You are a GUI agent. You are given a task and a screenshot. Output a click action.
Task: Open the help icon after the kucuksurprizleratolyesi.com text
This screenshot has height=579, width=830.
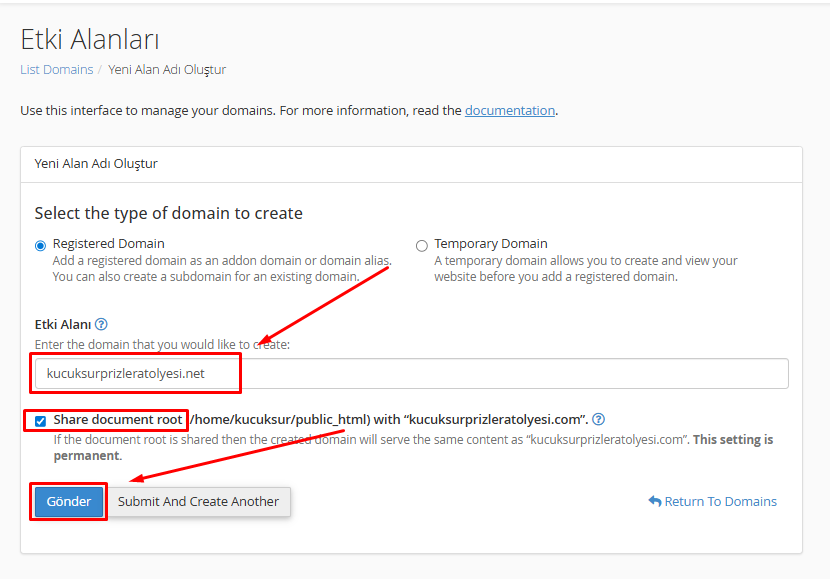pos(598,419)
